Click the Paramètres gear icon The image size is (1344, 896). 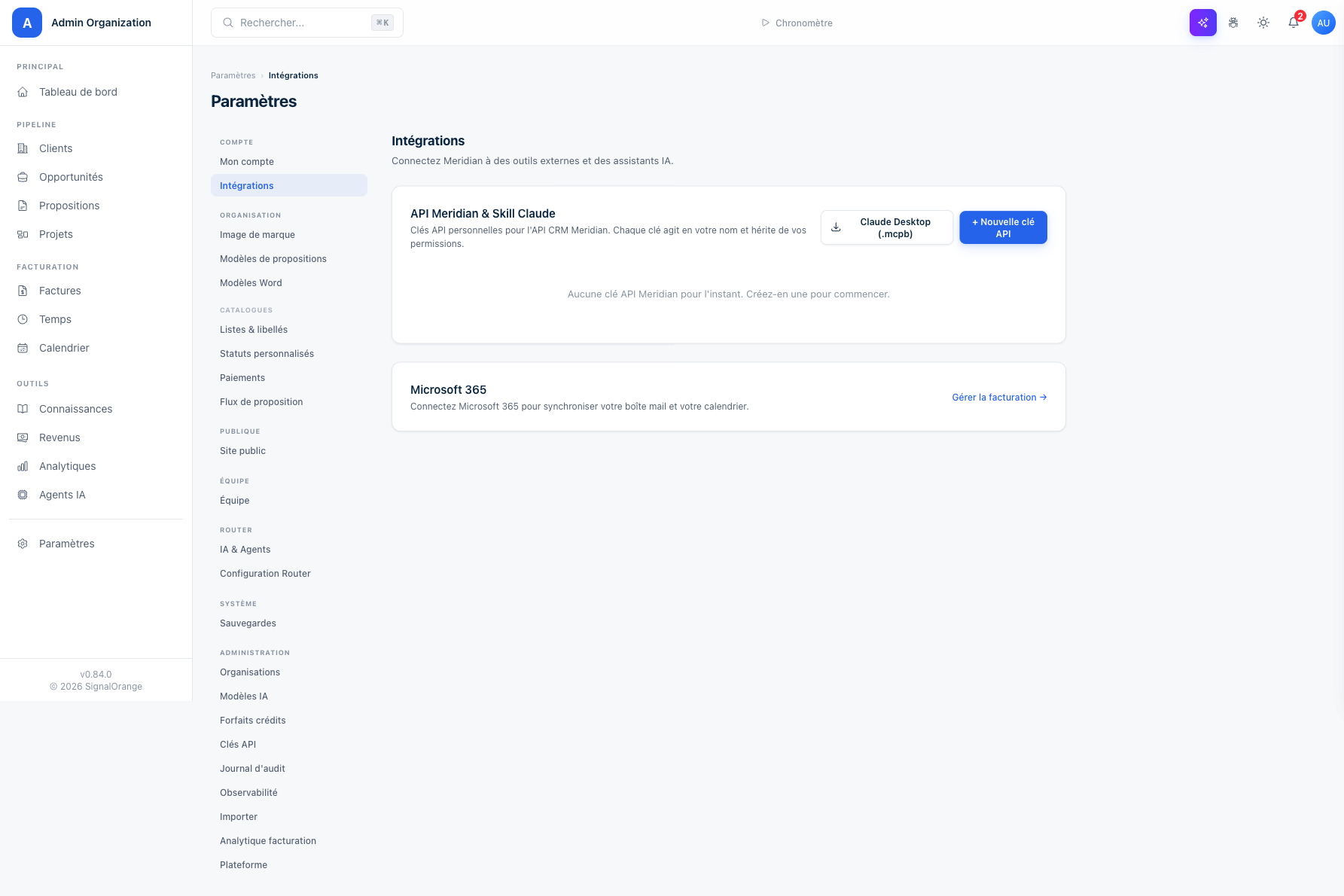coord(23,544)
